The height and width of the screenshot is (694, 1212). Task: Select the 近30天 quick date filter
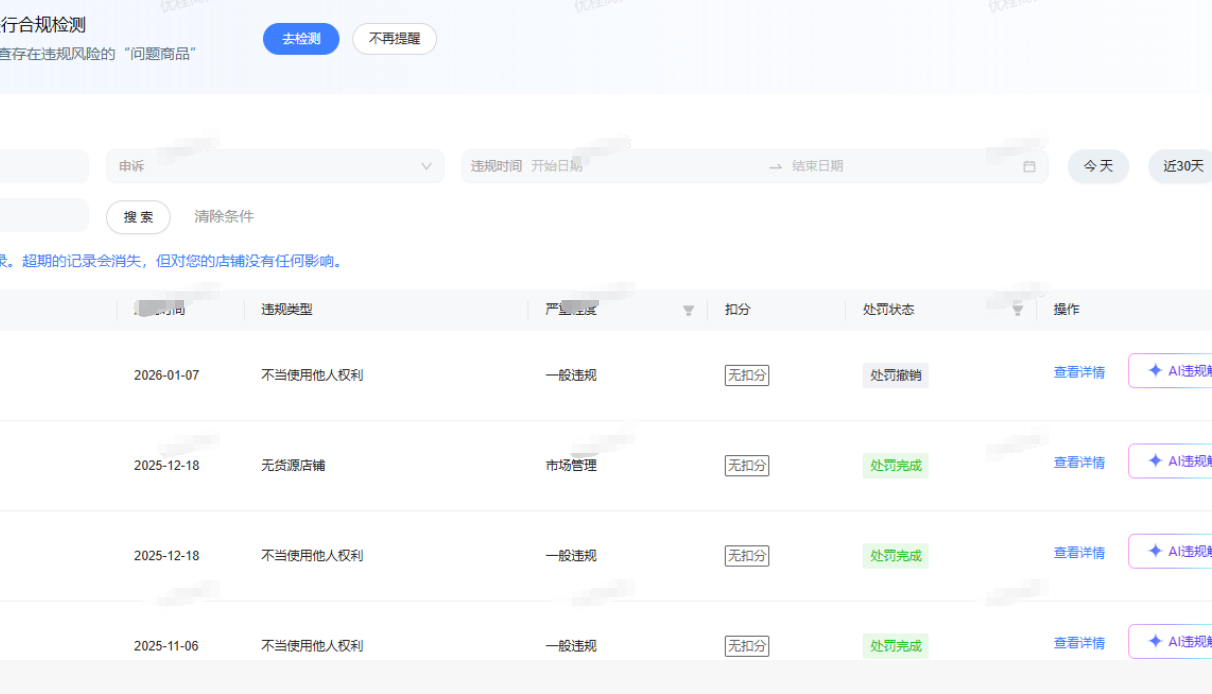click(x=1182, y=166)
